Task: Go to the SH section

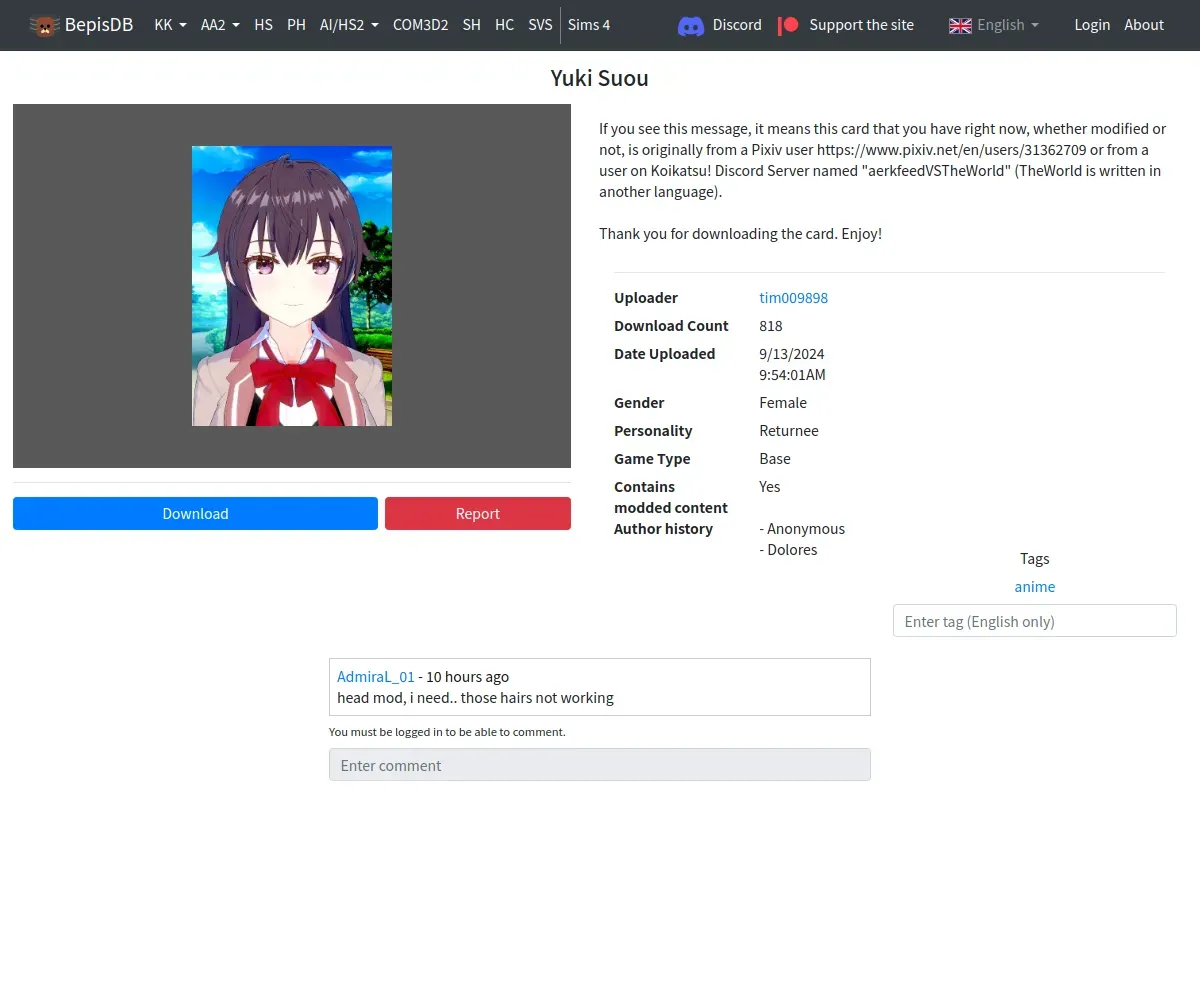Action: [x=471, y=25]
